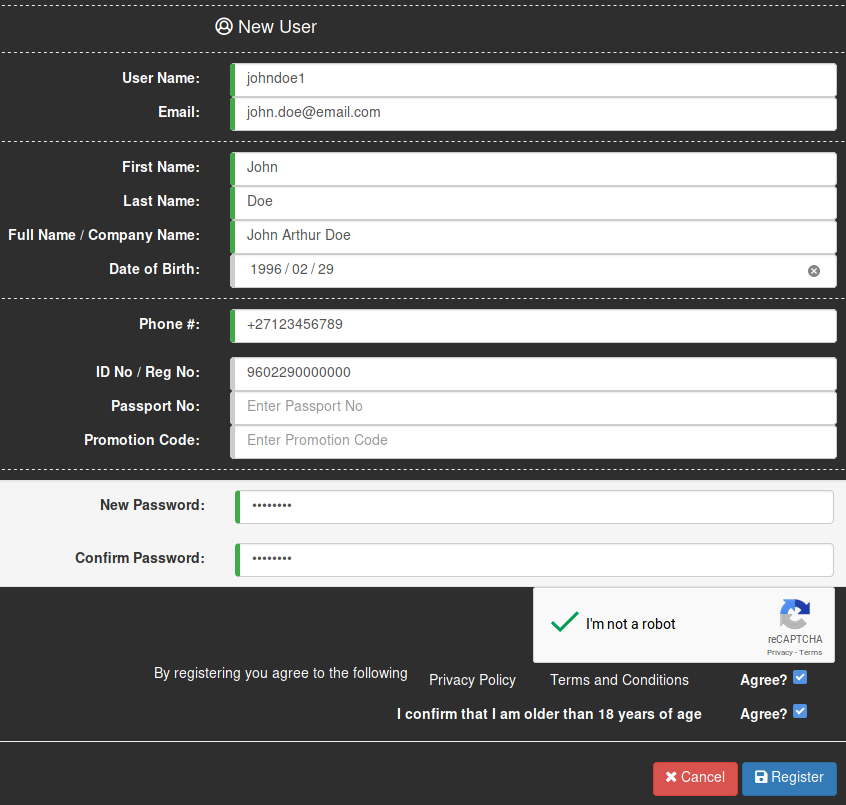Click the Promotion Code input
This screenshot has width=846, height=805.
(x=533, y=441)
